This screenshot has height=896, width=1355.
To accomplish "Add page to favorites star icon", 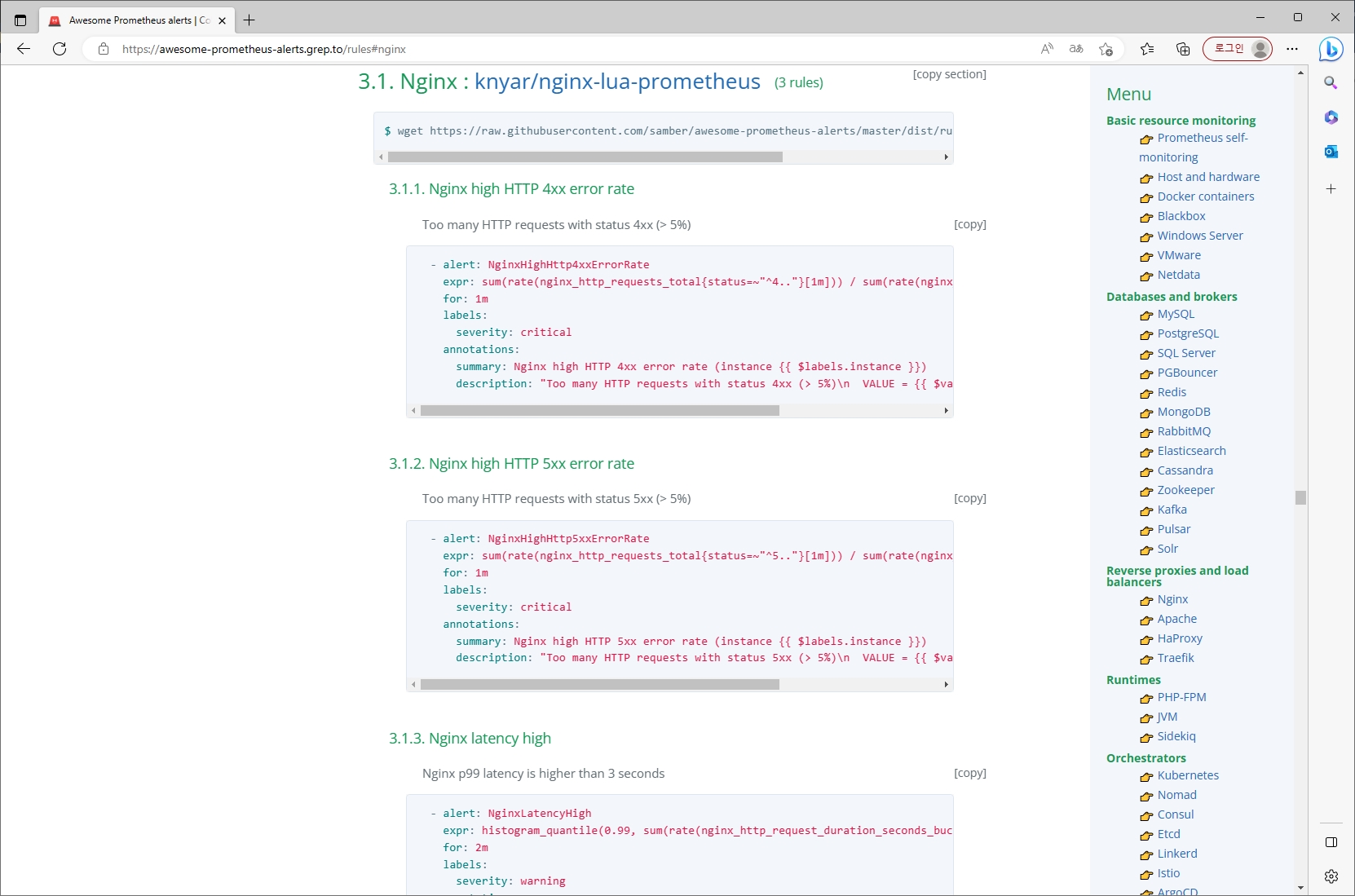I will 1106,49.
